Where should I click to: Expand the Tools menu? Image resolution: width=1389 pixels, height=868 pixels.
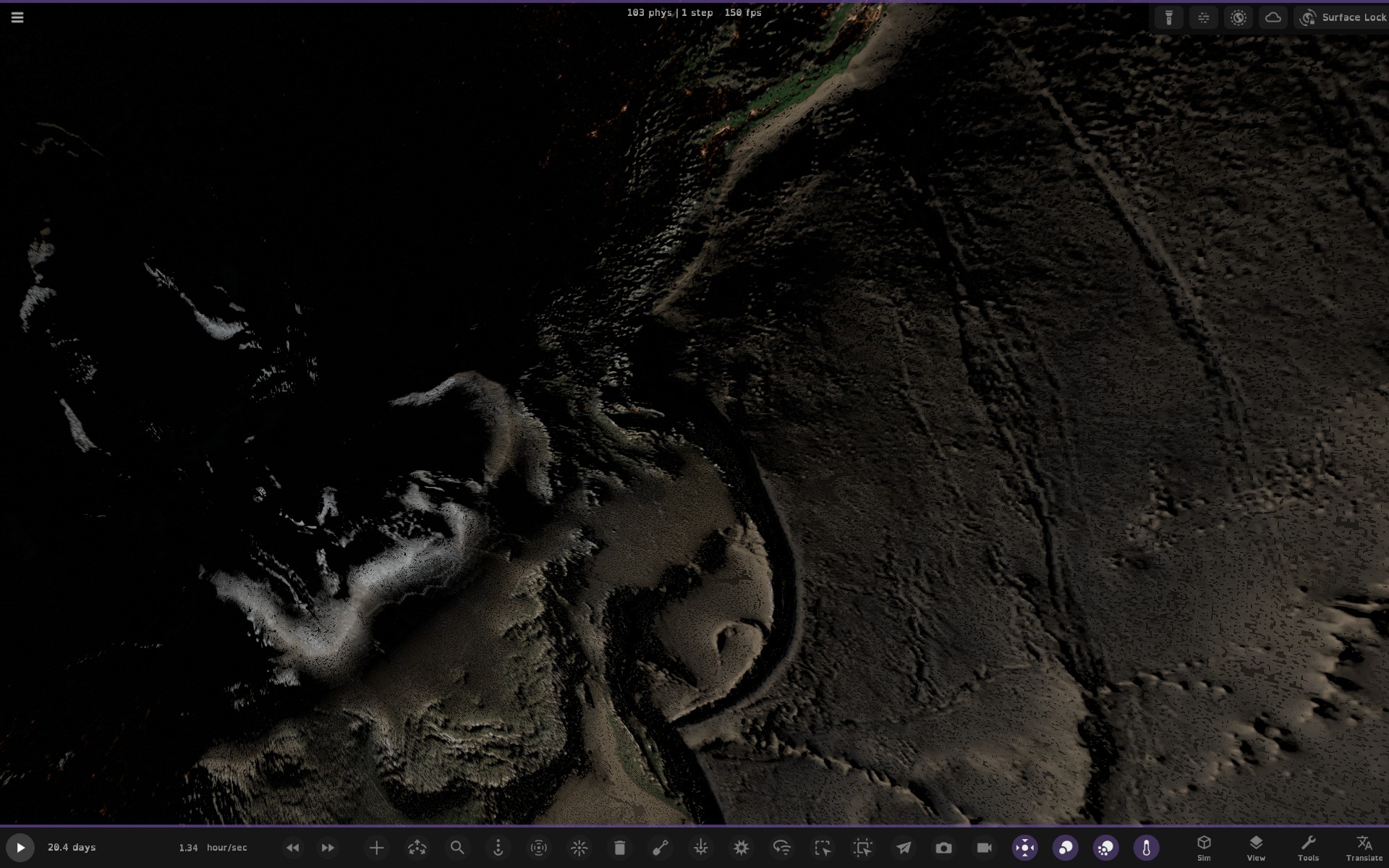pyautogui.click(x=1308, y=848)
